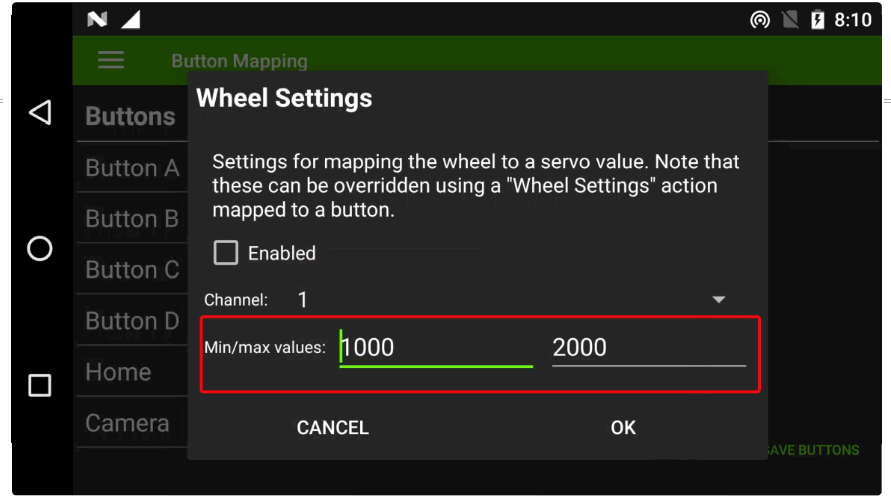Tap the recent apps square icon
This screenshot has width=891, height=503.
(x=40, y=385)
